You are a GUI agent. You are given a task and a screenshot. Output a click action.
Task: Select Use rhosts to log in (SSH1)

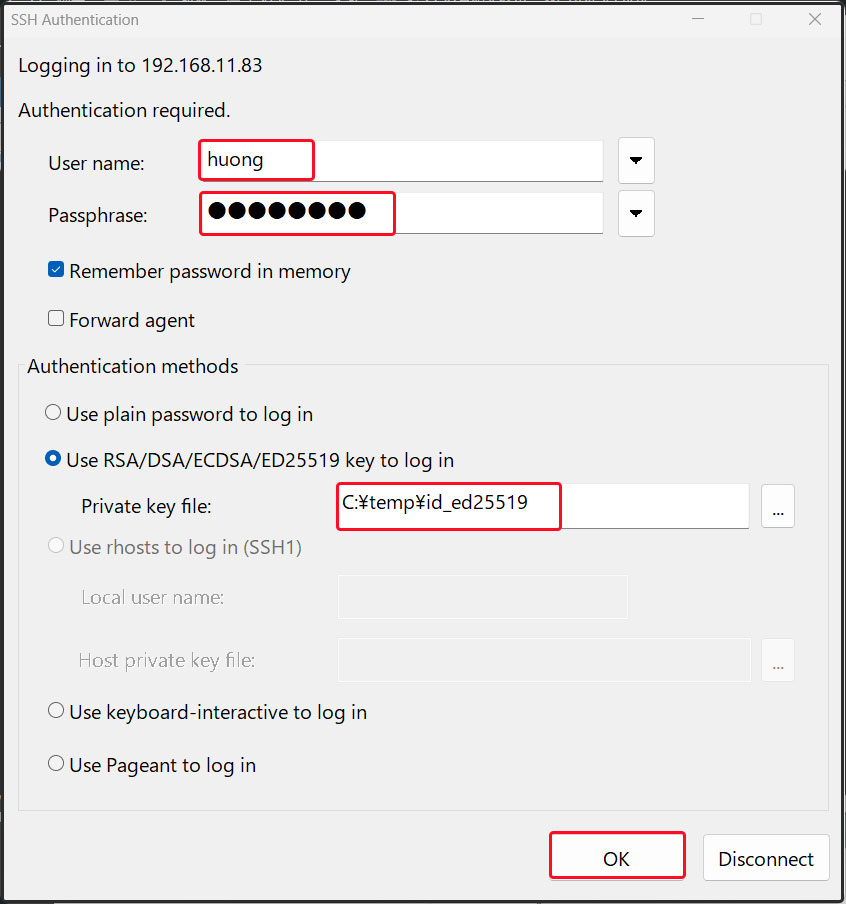(54, 547)
